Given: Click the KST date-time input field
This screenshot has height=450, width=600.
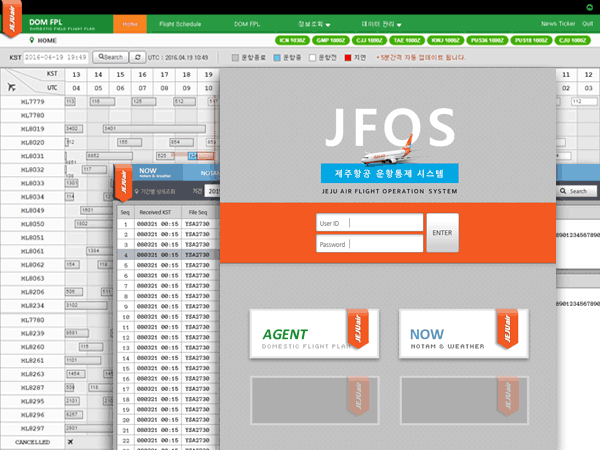Looking at the screenshot, I should pos(56,57).
